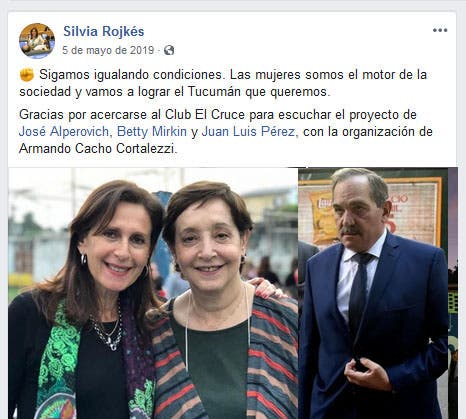Open the partially visible third photo strip

click(453, 293)
